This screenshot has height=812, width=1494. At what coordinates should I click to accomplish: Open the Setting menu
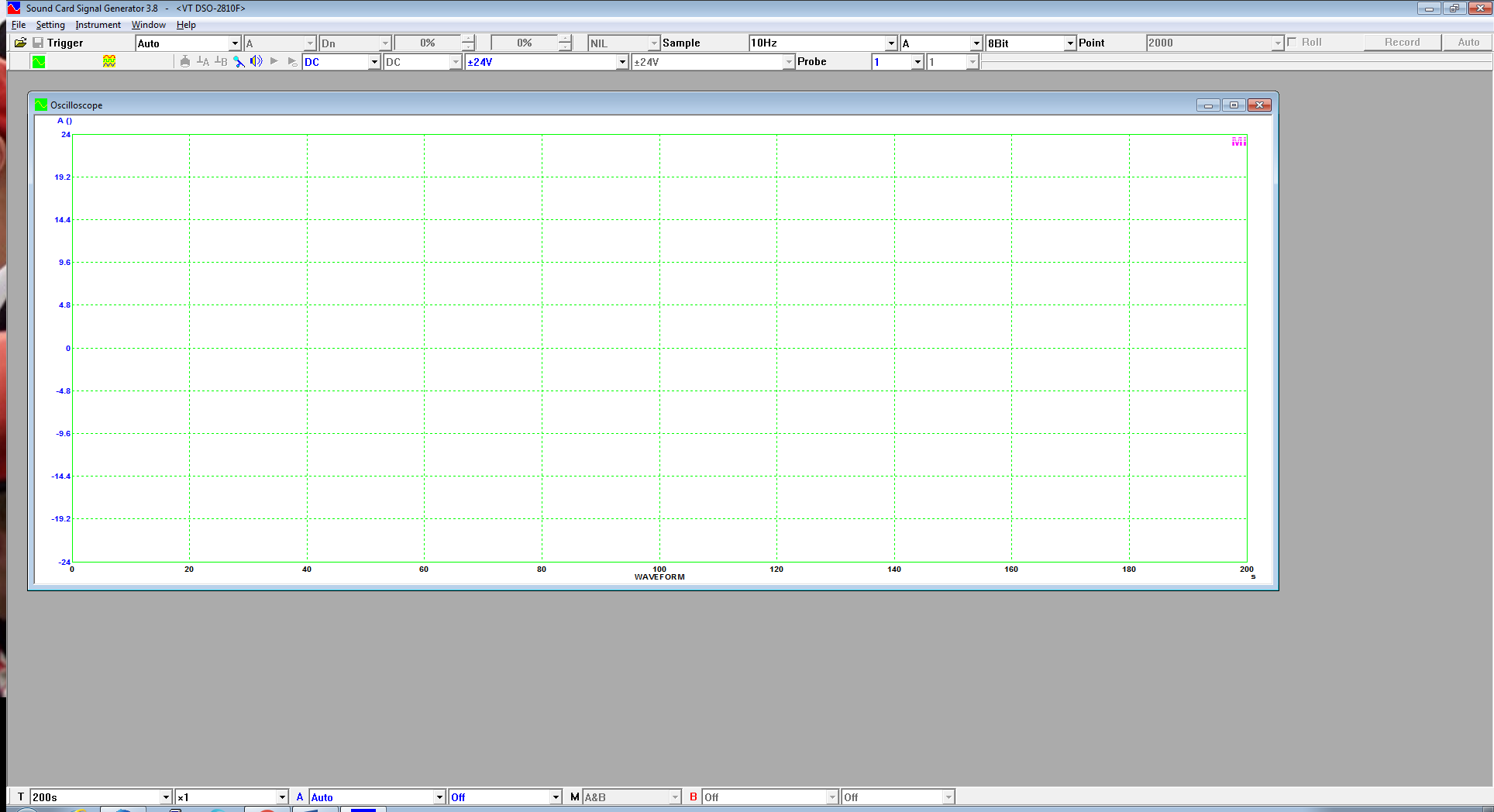(x=50, y=25)
